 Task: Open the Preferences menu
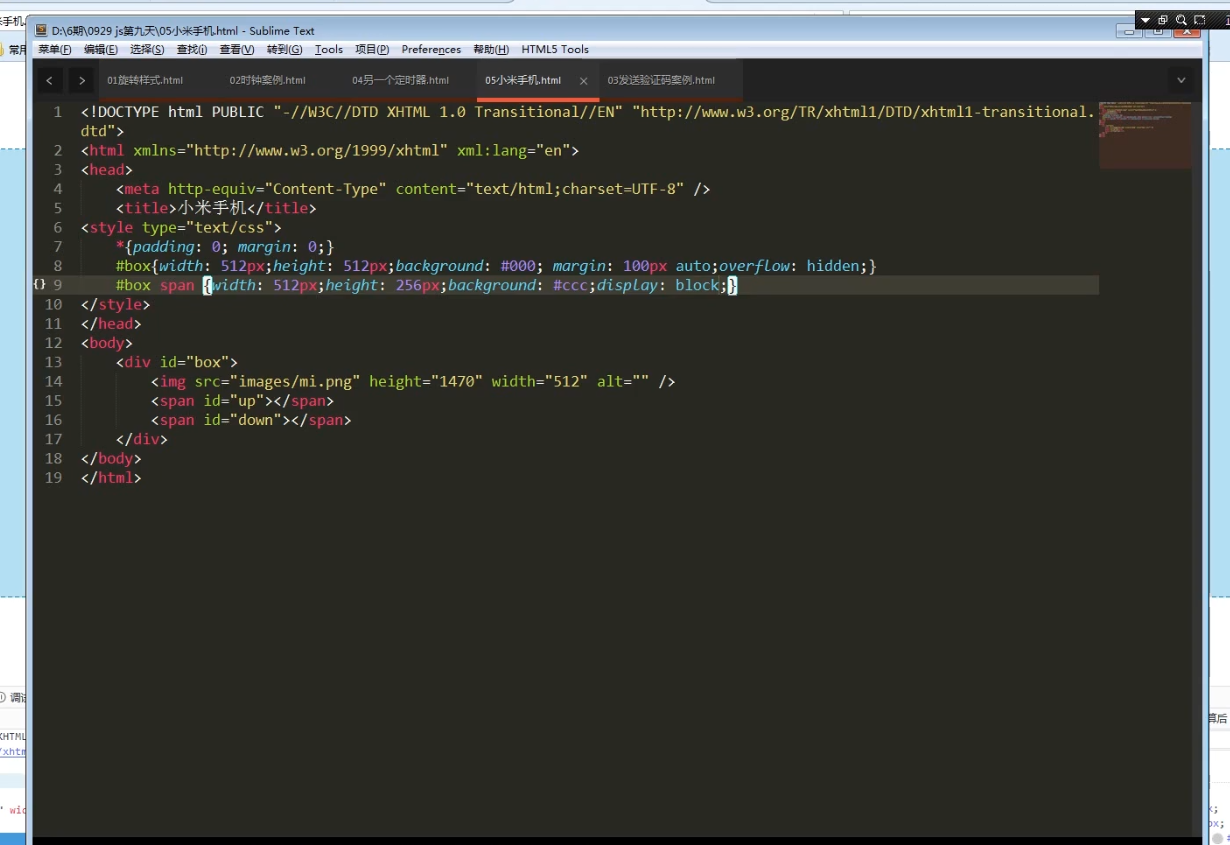coord(431,49)
